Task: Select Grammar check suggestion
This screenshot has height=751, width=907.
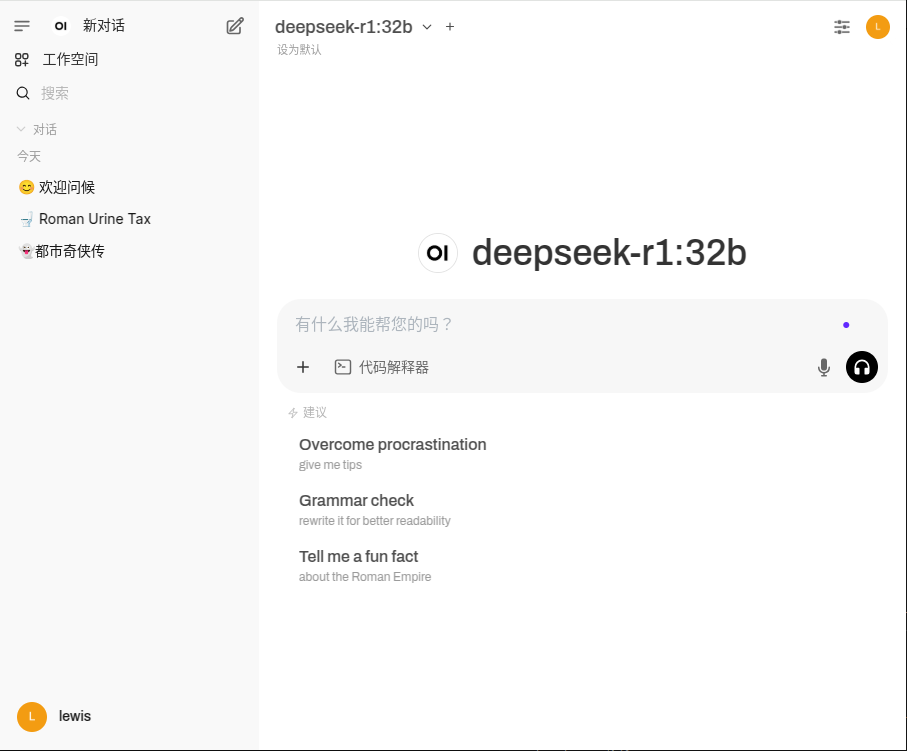Action: [x=374, y=510]
